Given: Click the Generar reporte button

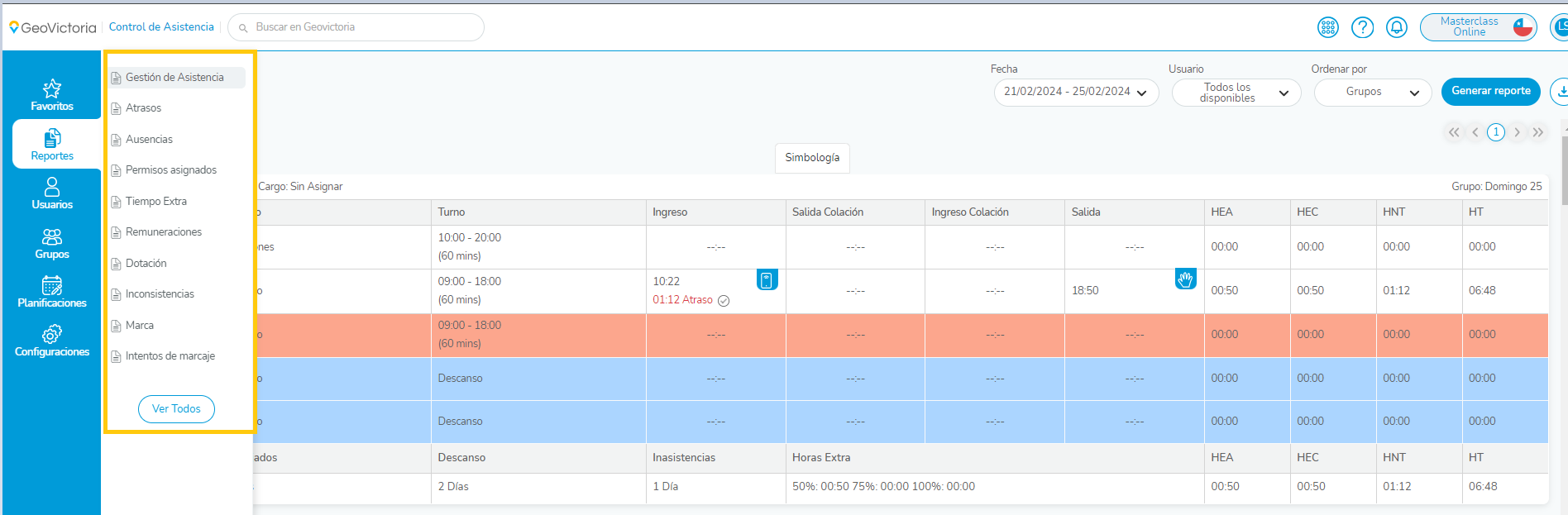Looking at the screenshot, I should tap(1490, 91).
